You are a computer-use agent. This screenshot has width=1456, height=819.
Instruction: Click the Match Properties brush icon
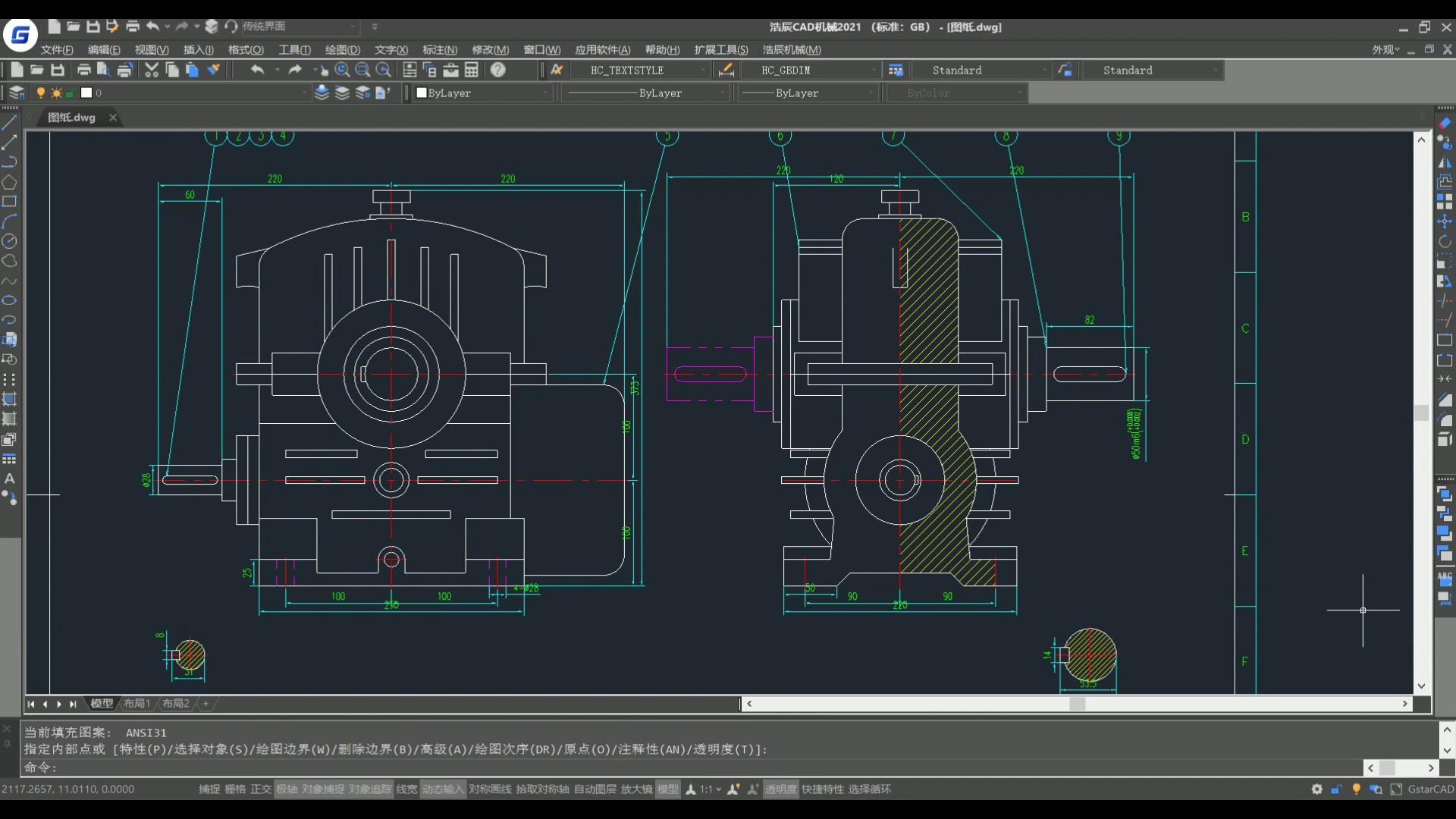pyautogui.click(x=214, y=70)
